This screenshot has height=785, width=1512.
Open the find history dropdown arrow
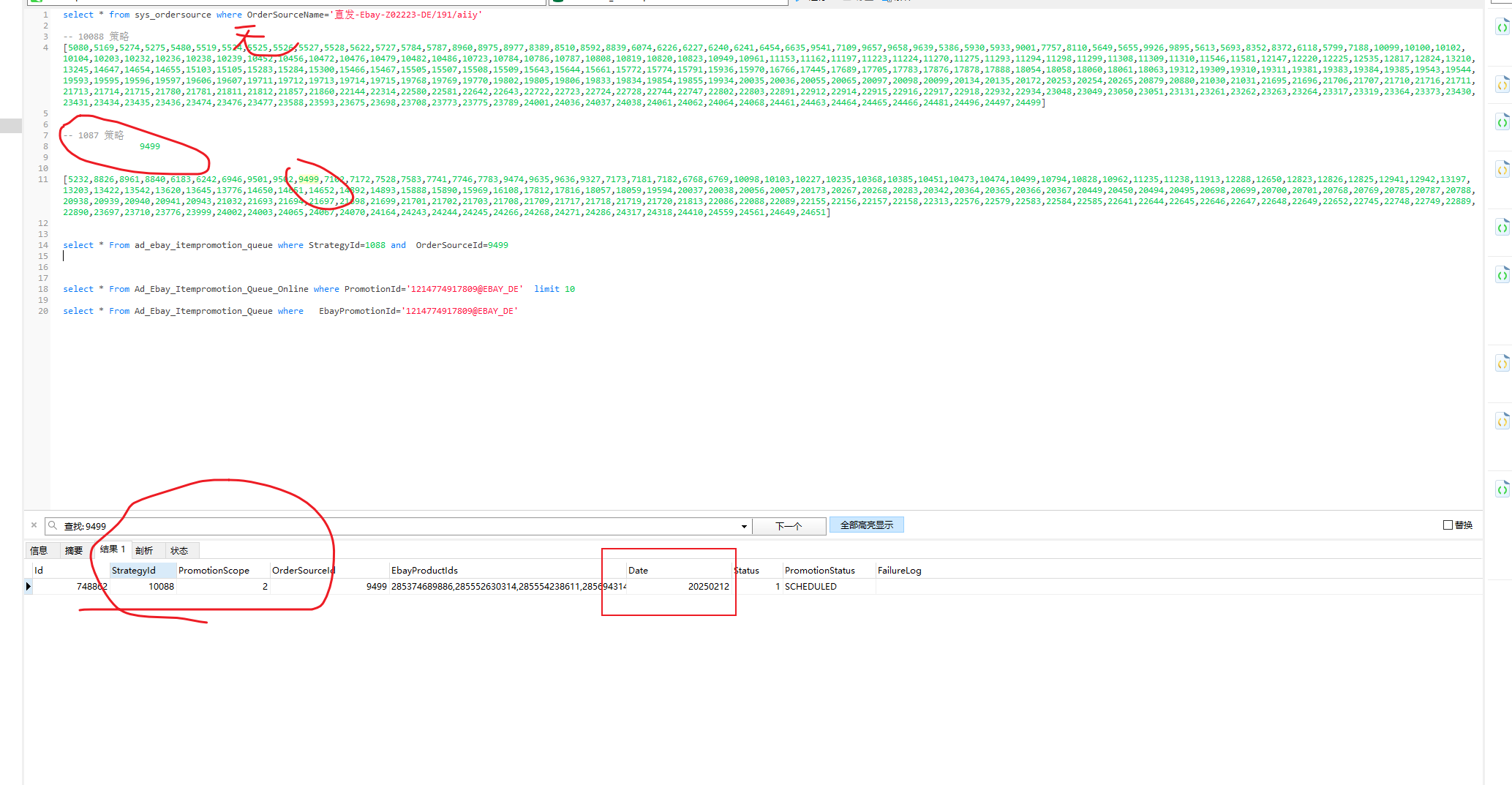[x=744, y=526]
